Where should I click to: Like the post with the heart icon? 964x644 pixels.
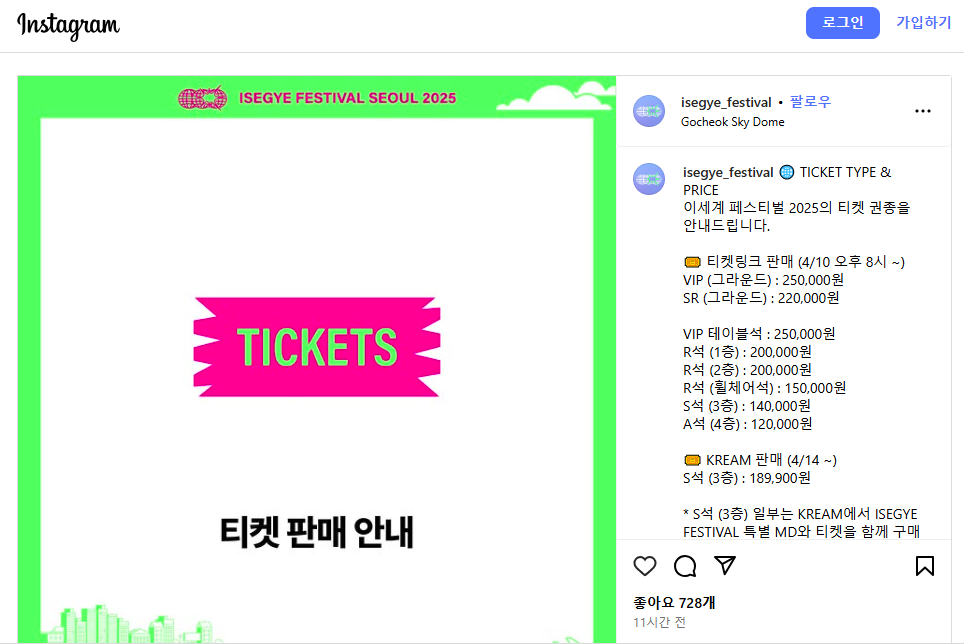(645, 566)
